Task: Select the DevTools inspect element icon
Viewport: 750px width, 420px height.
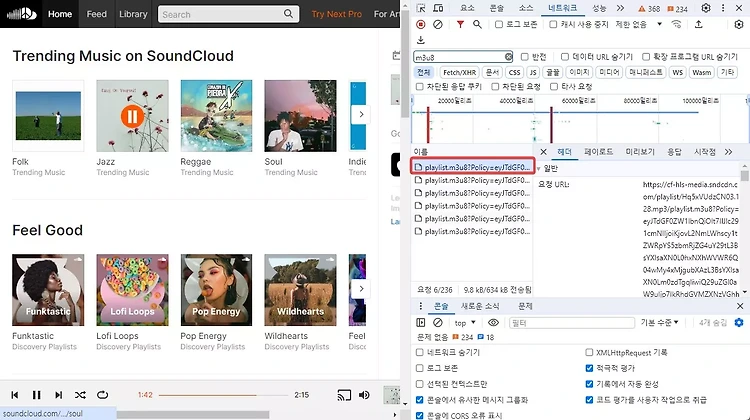Action: coord(421,8)
